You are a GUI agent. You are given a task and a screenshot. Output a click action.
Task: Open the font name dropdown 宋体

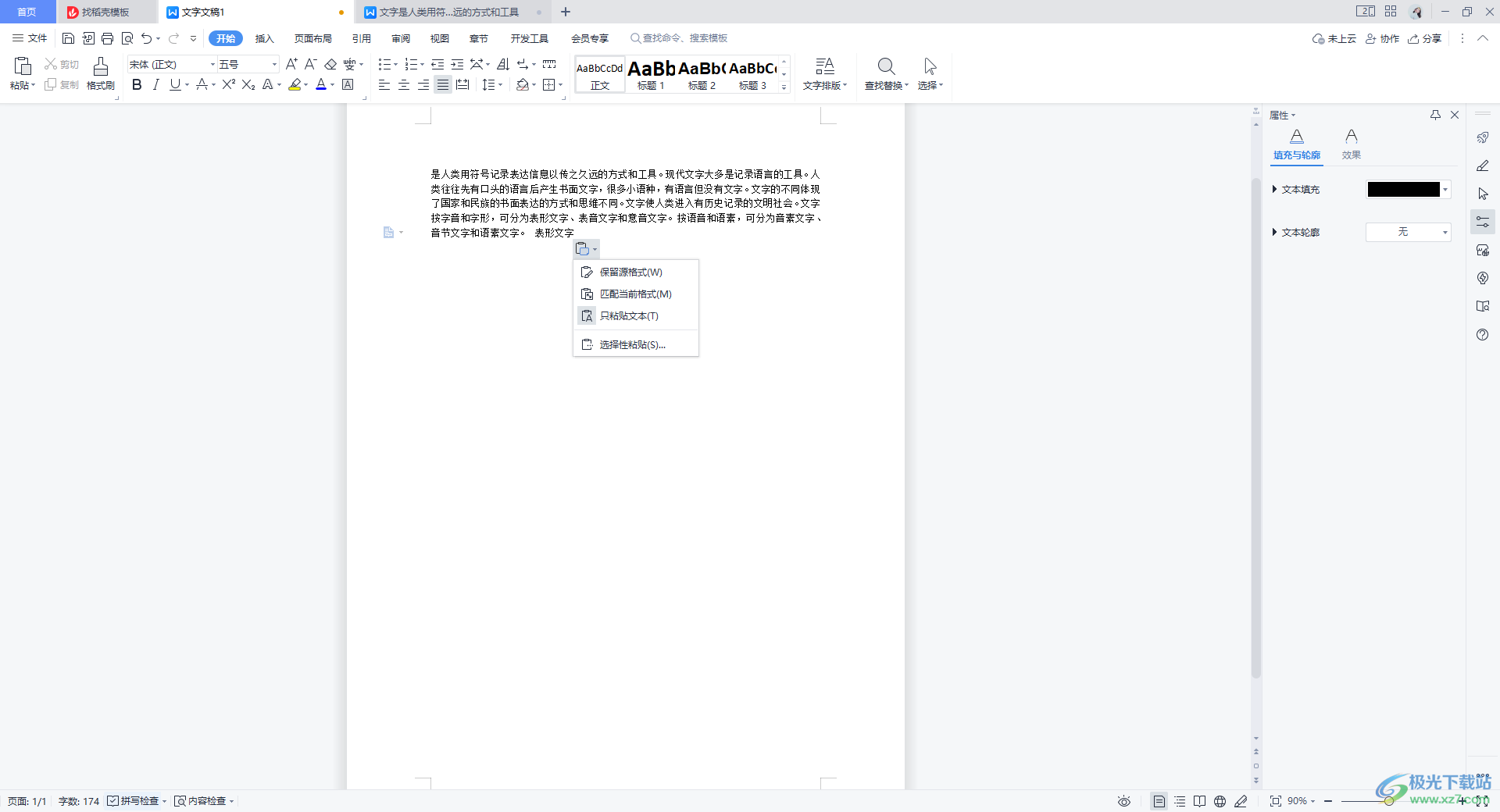(x=212, y=64)
